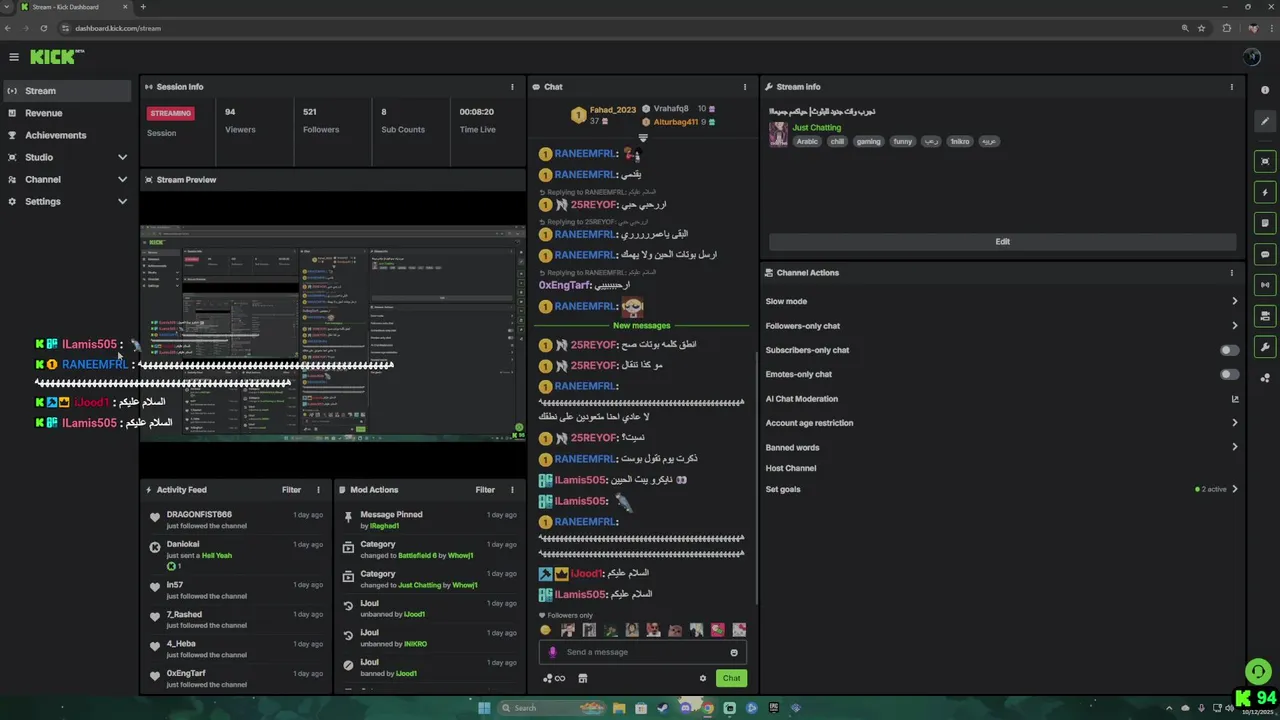The height and width of the screenshot is (720, 1280).
Task: Click the Kick logo
Action: pyautogui.click(x=56, y=57)
